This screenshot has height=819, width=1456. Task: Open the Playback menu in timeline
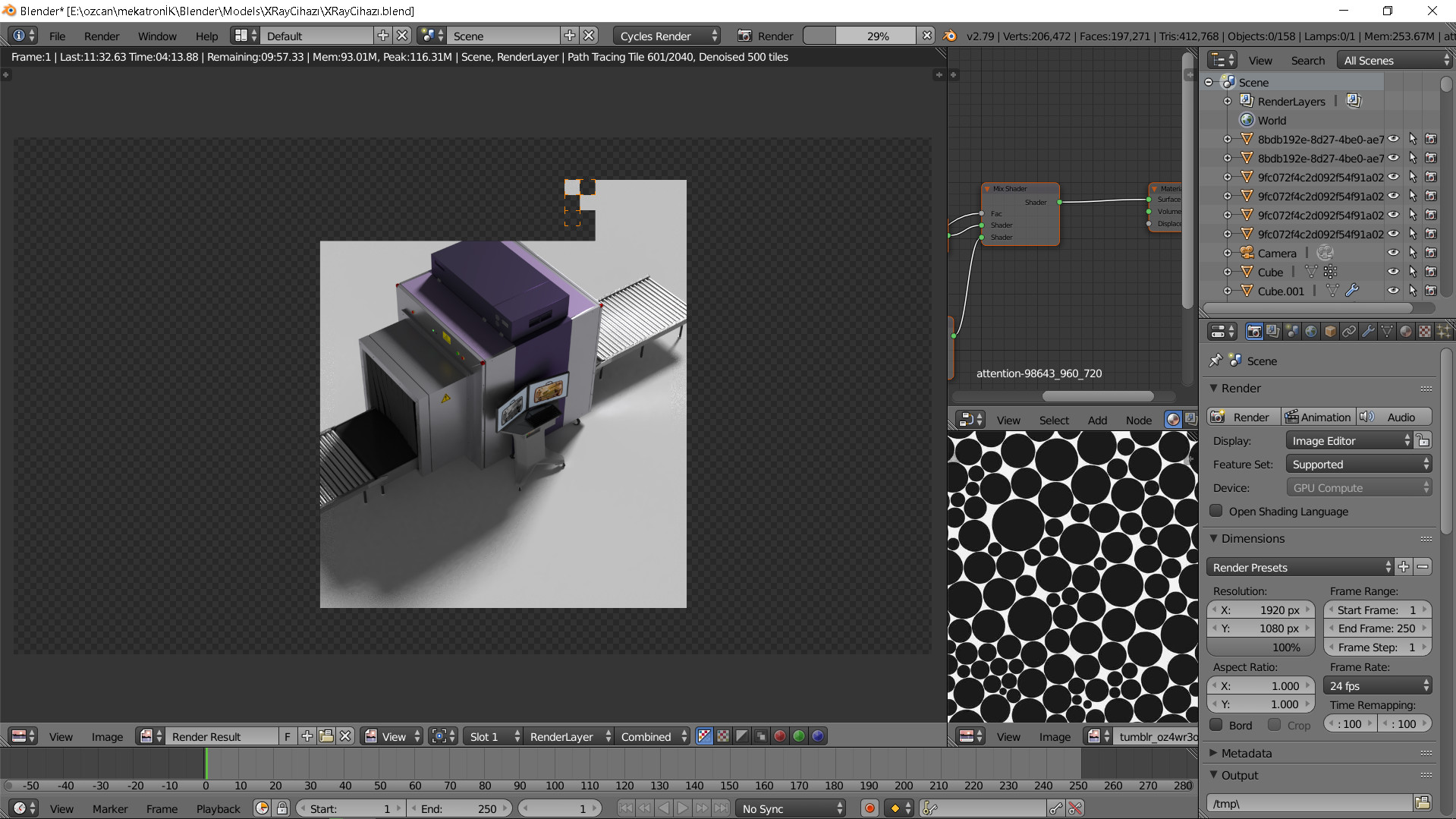(x=218, y=809)
